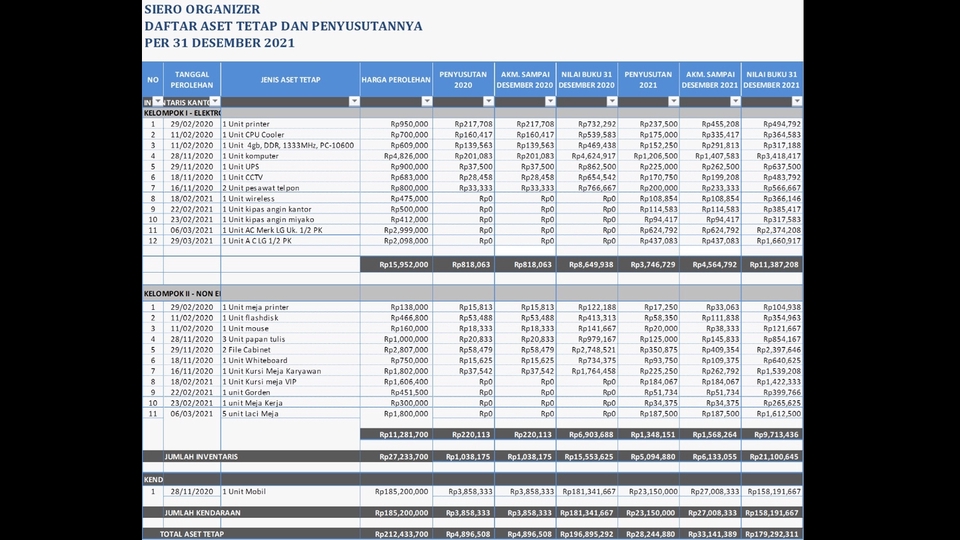Open the NILAI BUKU 31 DESEMBER 2020 filter dropdown

612,102
